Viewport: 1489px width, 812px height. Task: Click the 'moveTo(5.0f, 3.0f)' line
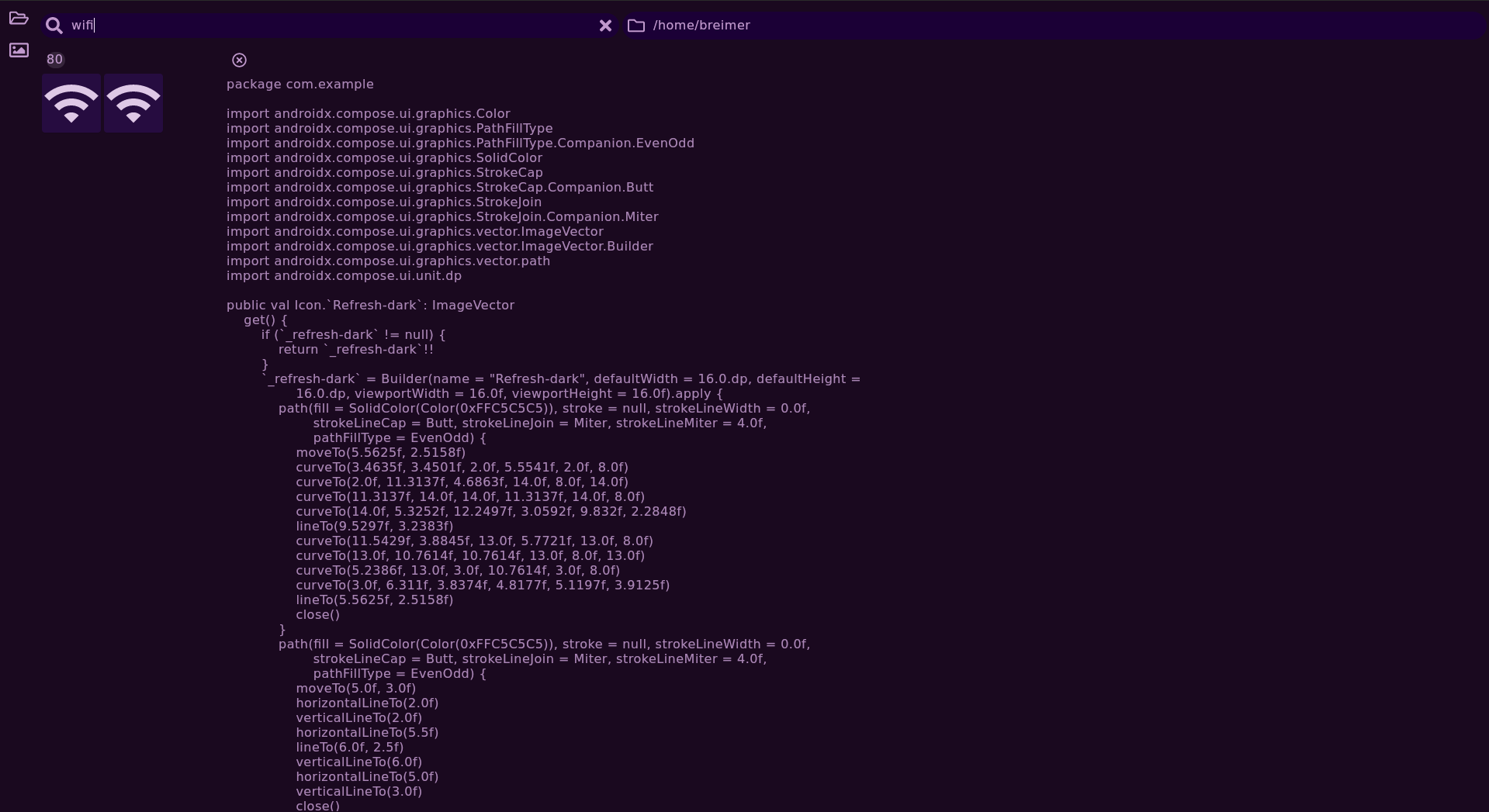(355, 688)
